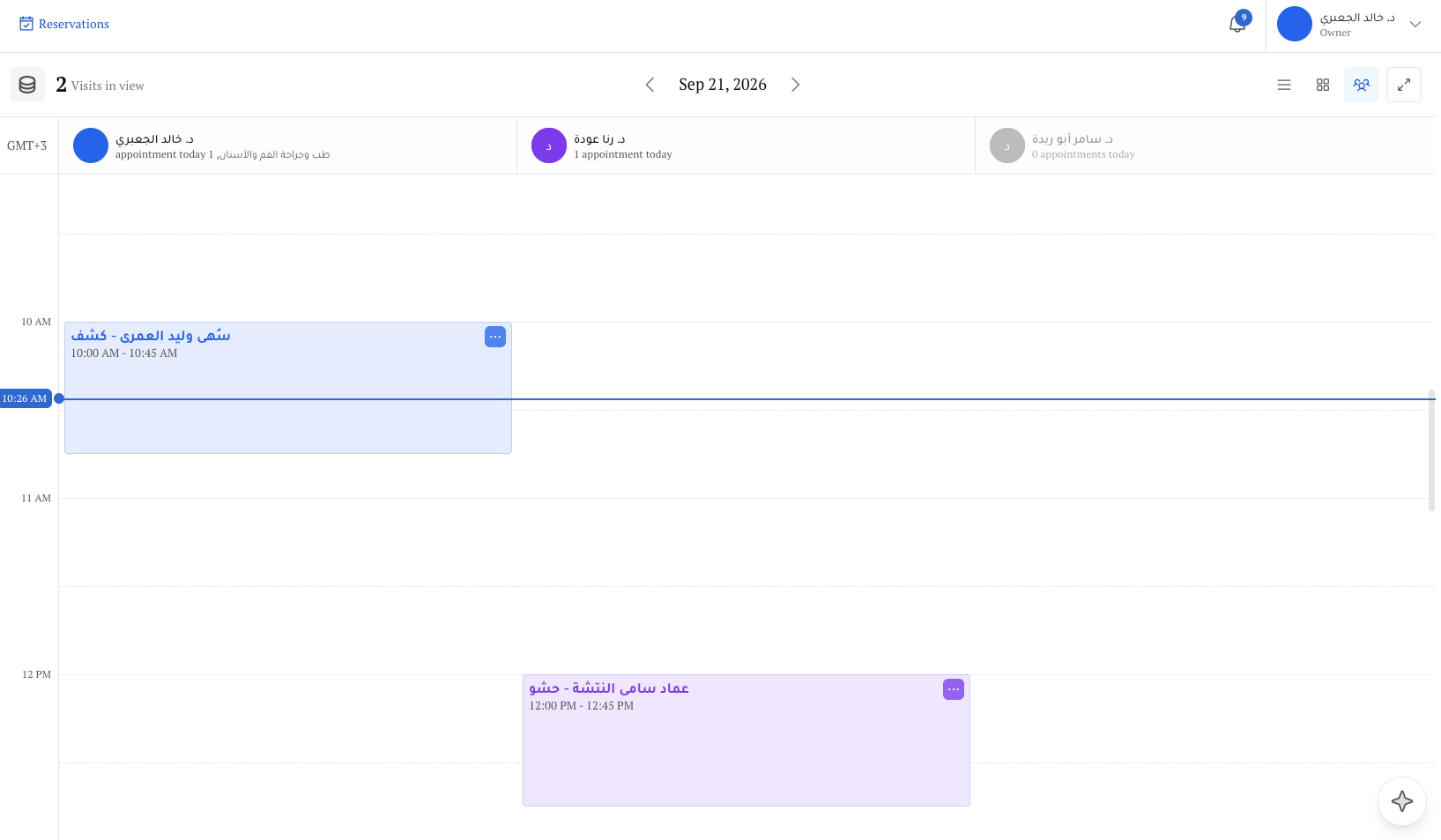Click the vertical calendar scrollbar
This screenshot has height=840, width=1441.
pos(1431,450)
